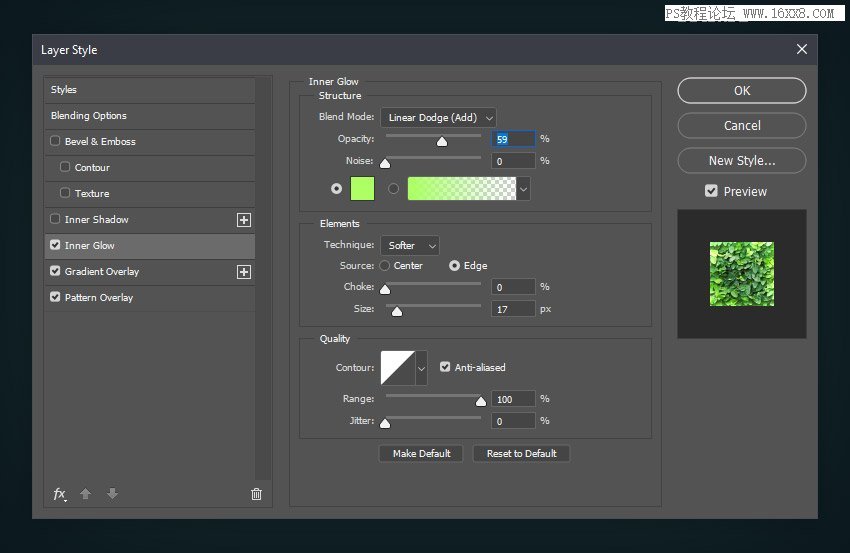Screen dimensions: 850x553
Task: Click the Reset to Default button
Action: 521,454
